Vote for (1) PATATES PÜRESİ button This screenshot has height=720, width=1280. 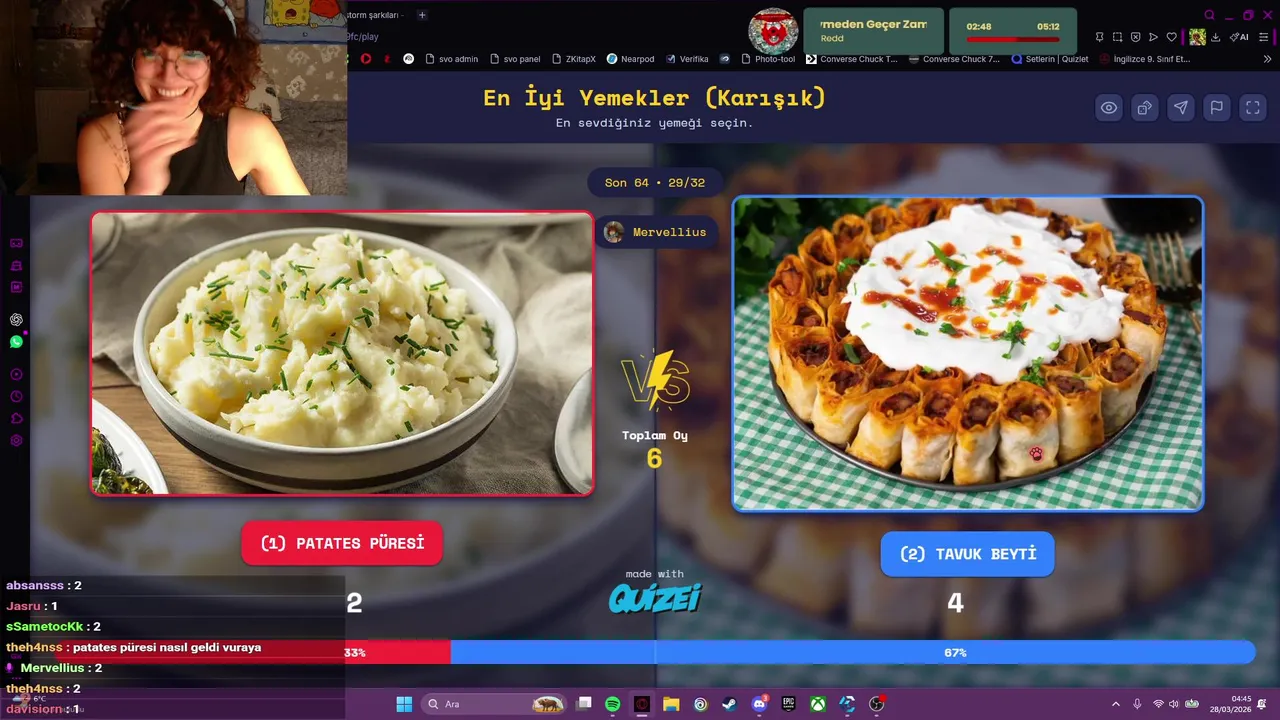342,543
